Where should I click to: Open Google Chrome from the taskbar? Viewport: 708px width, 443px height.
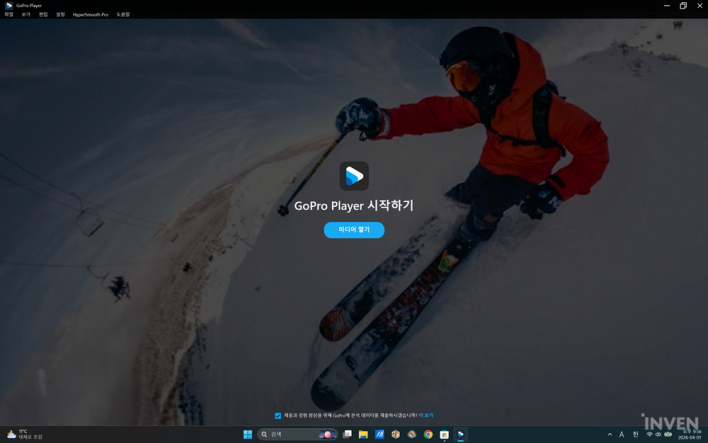428,435
